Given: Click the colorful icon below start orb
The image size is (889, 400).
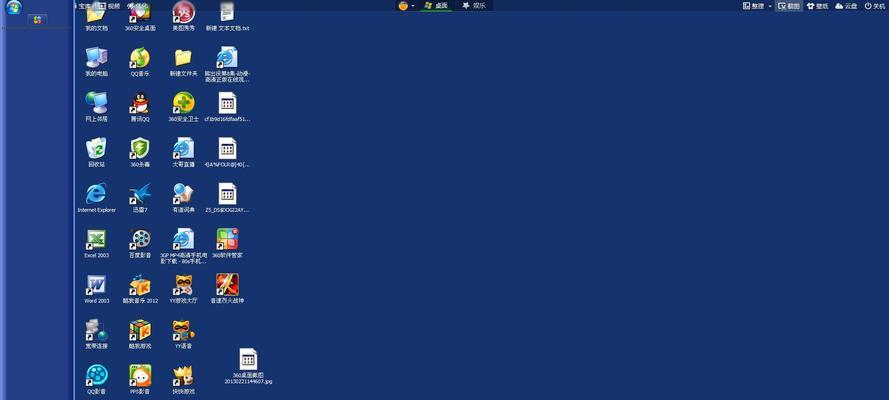Looking at the screenshot, I should (37, 20).
